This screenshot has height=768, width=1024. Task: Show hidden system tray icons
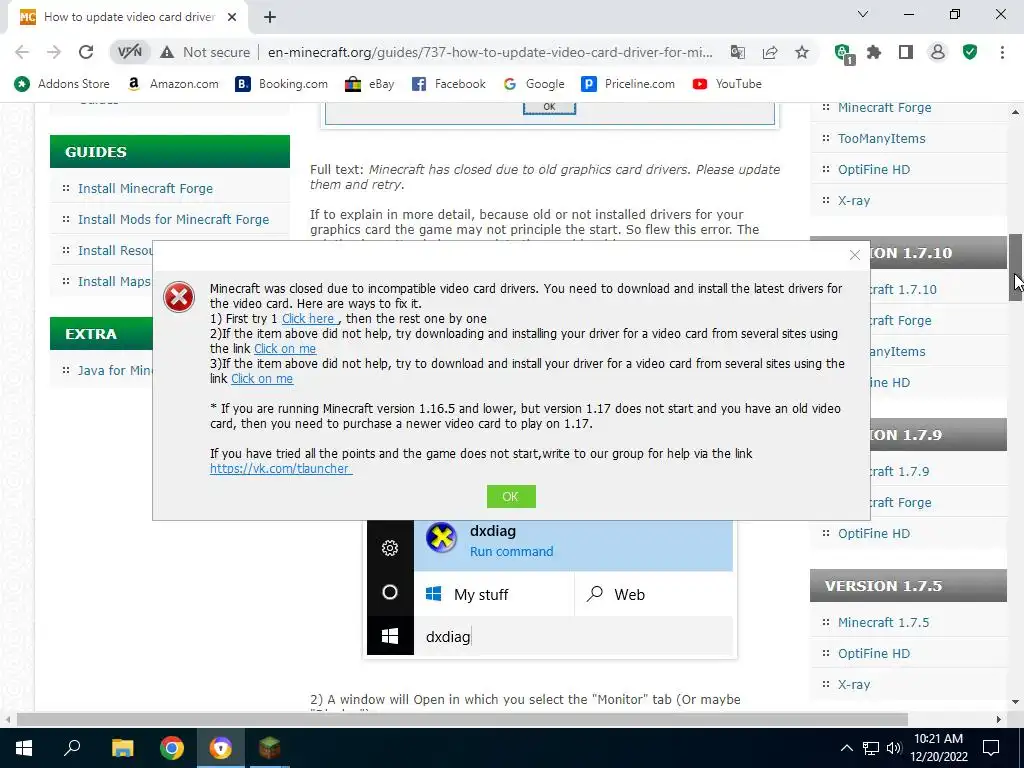coord(846,748)
